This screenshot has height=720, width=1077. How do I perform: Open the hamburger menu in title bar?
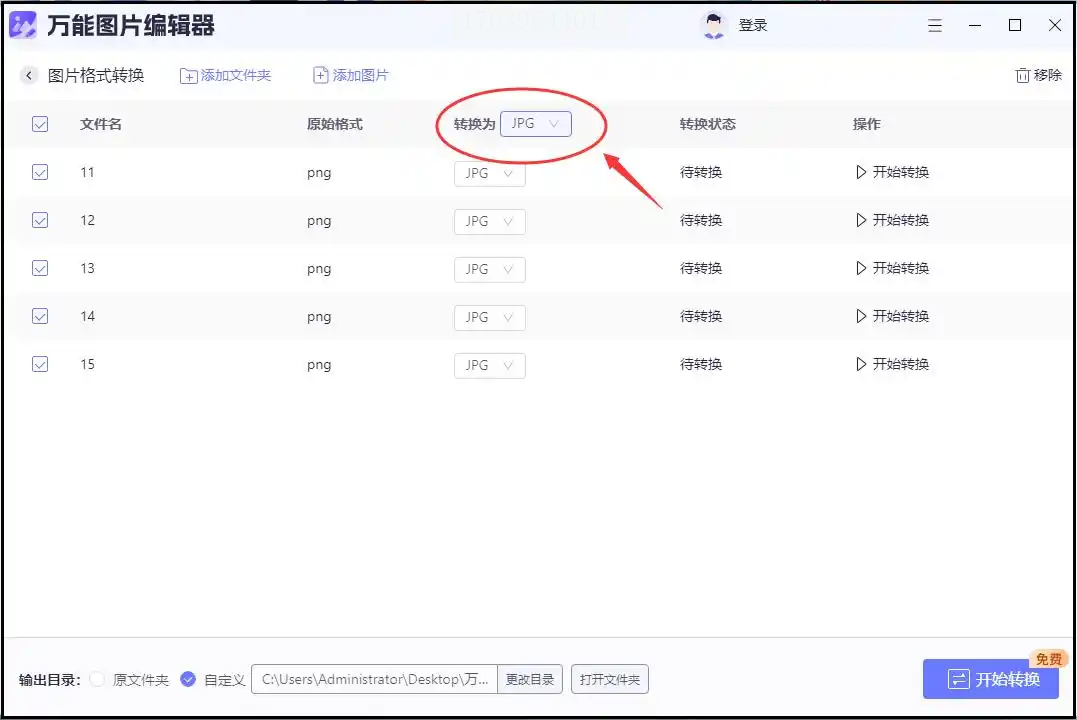[935, 25]
